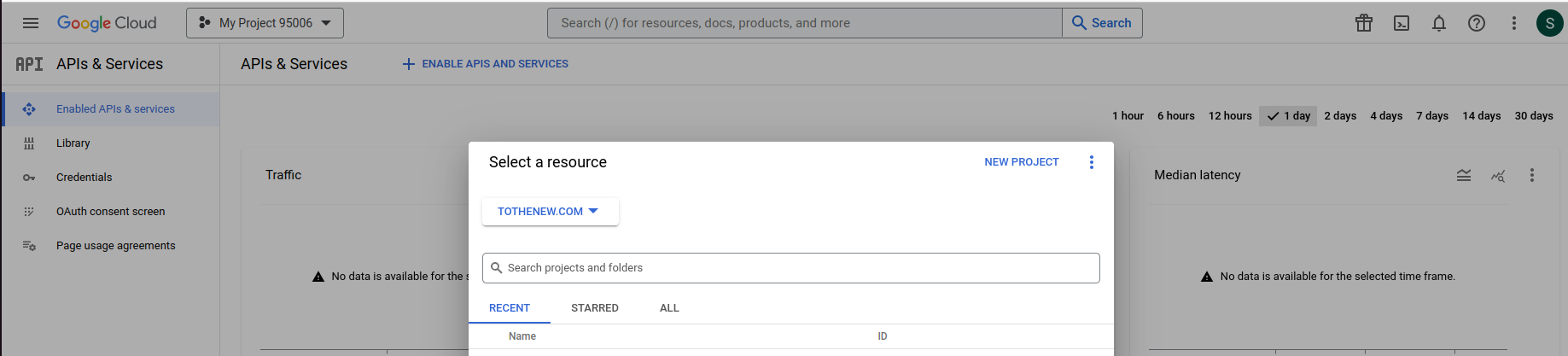Click the OAuth consent screen icon
Viewport: 1568px width, 356px height.
coord(29,212)
